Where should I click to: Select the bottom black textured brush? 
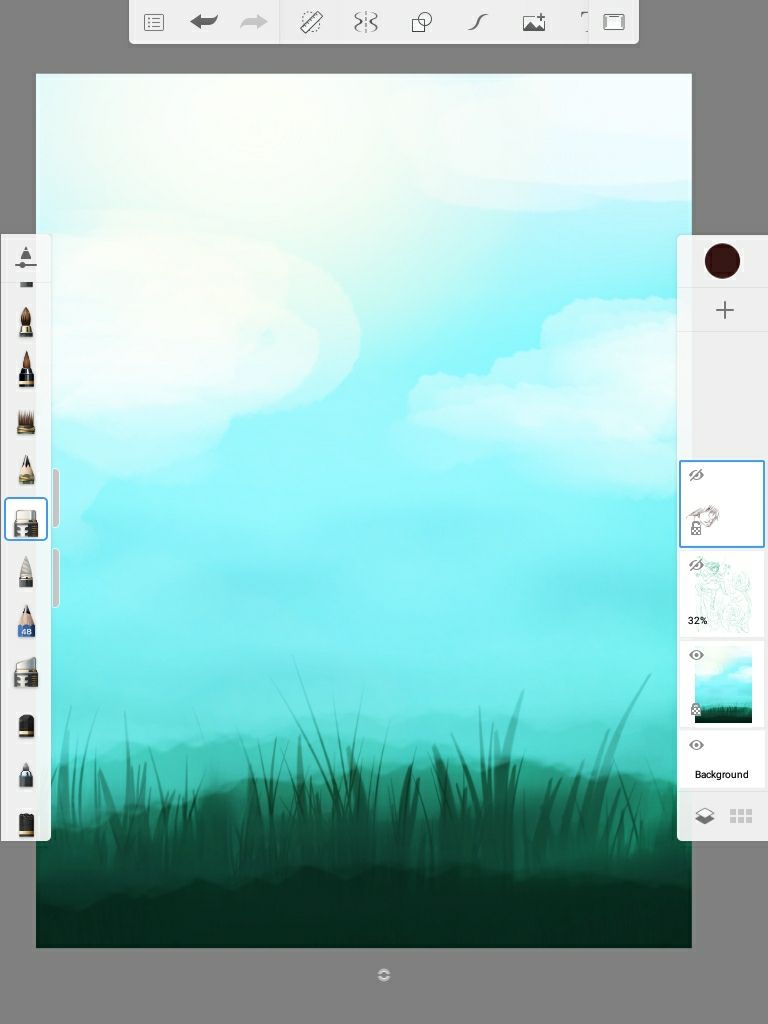click(x=26, y=824)
